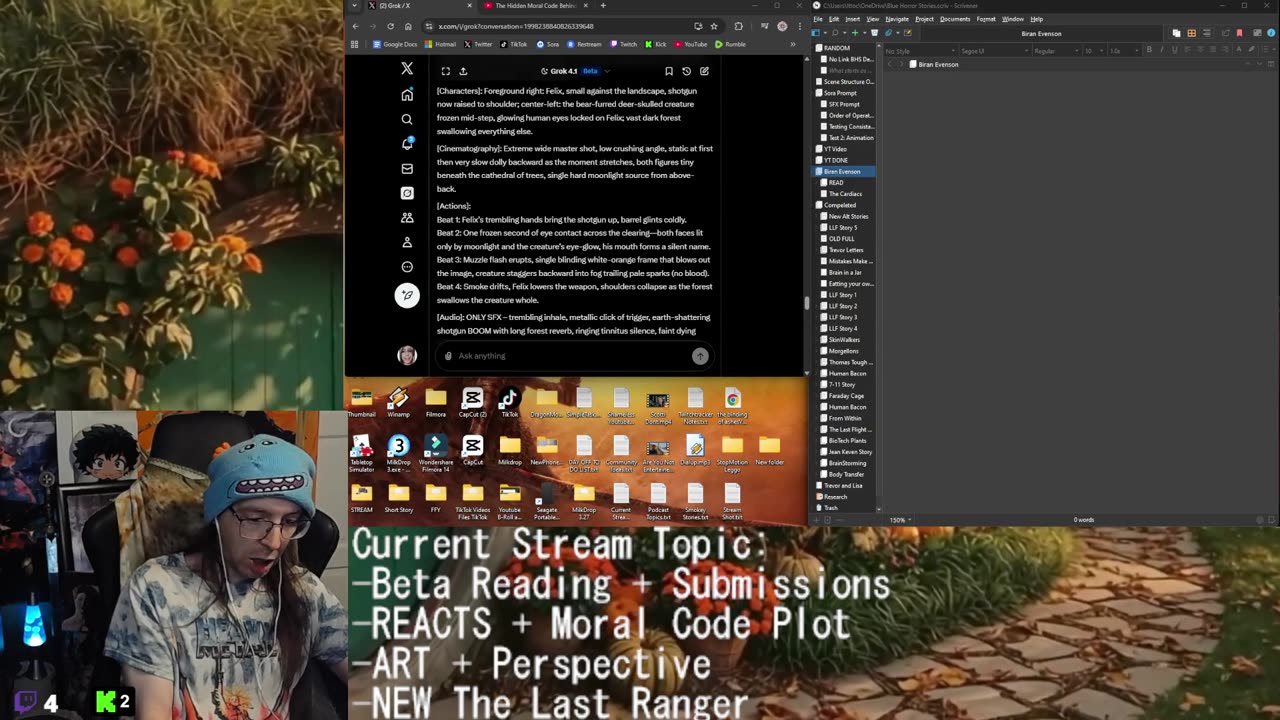Viewport: 1280px width, 720px height.
Task: Bookmark the Grok conversation
Action: [x=669, y=71]
